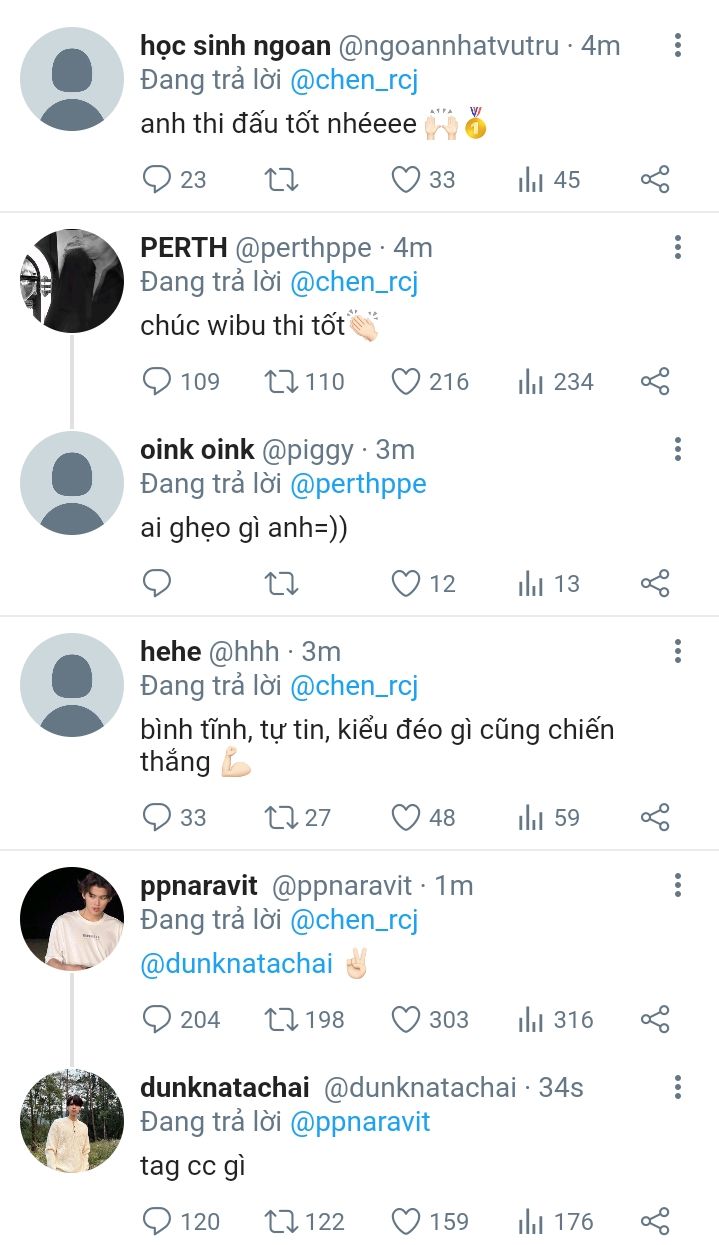Share PERTH's tweet
This screenshot has height=1245, width=719.
[655, 382]
